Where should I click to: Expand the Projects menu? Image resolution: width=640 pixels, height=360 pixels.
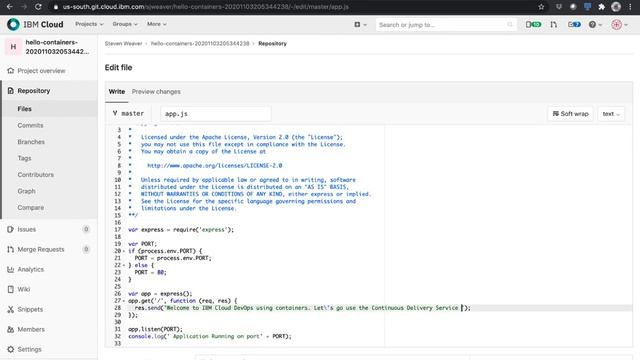(89, 24)
